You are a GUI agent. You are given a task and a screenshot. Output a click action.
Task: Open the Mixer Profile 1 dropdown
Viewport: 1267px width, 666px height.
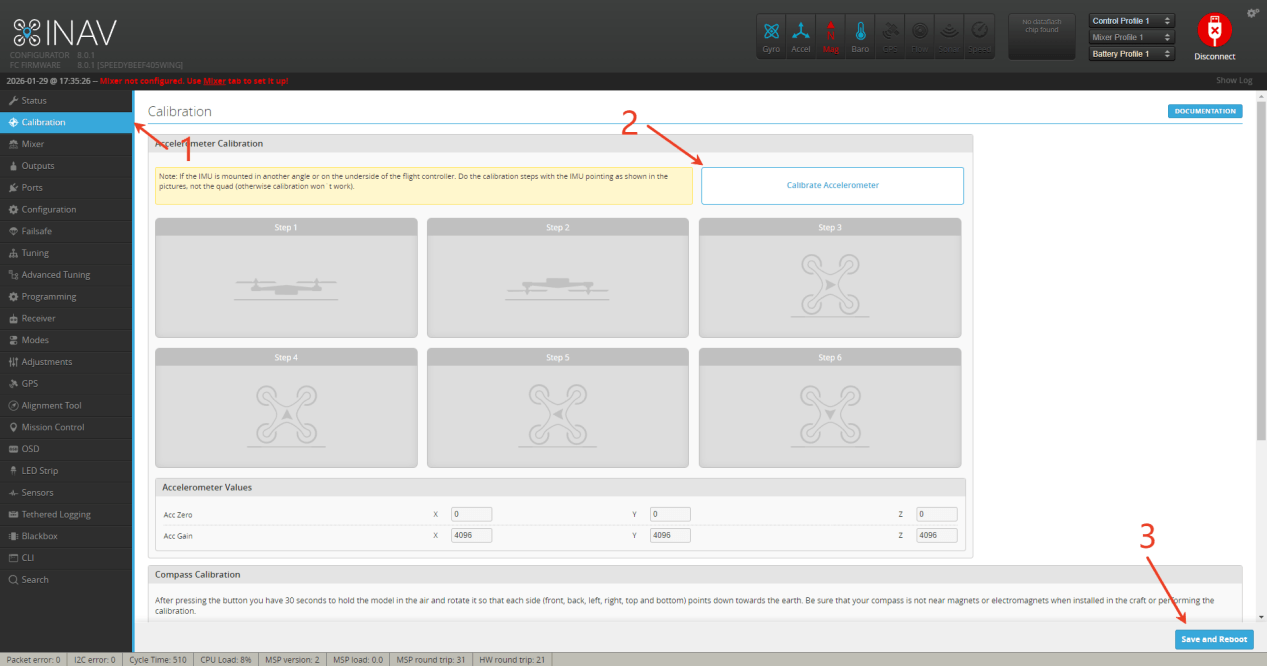coord(1131,37)
